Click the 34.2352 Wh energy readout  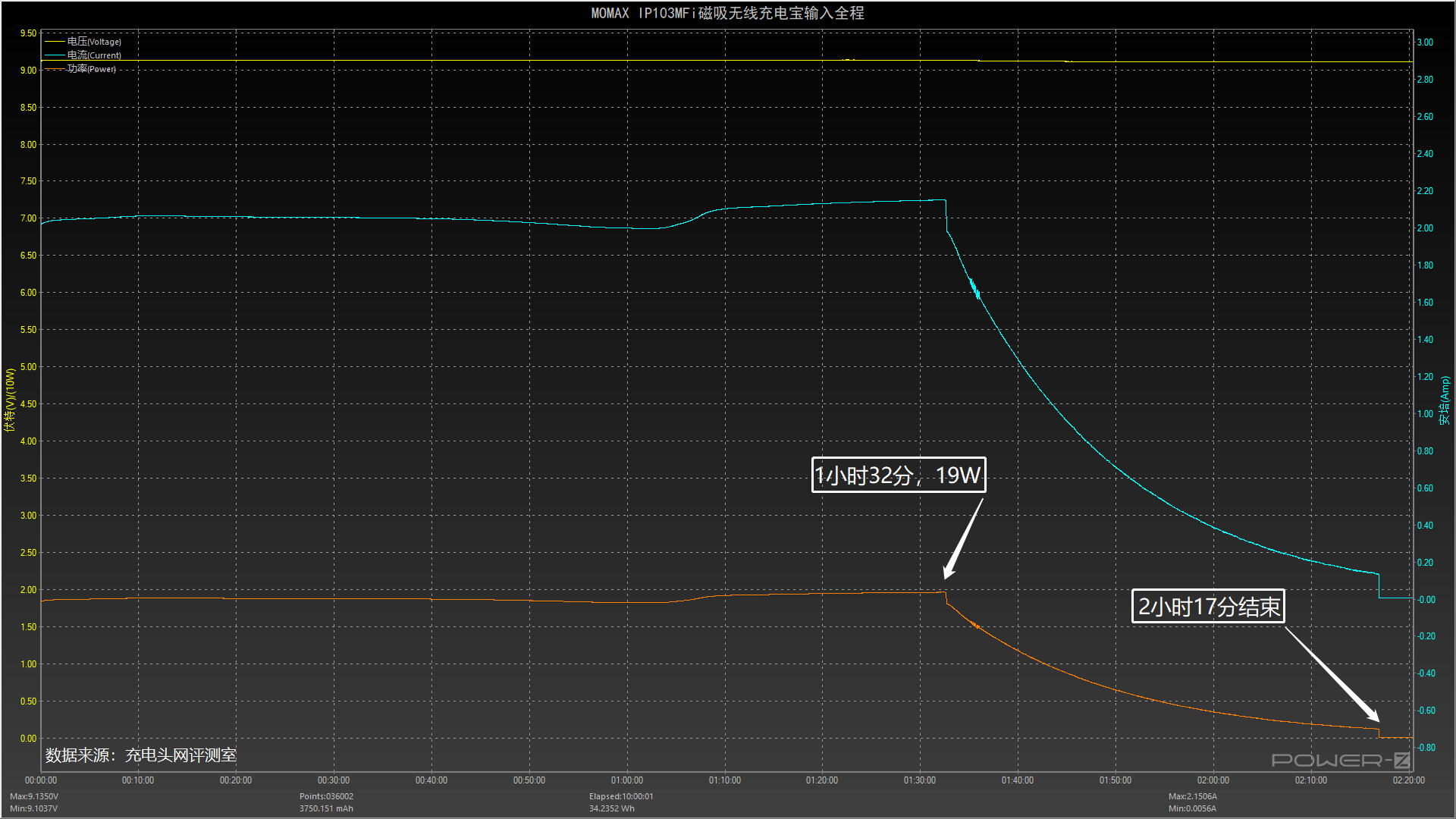(x=612, y=808)
